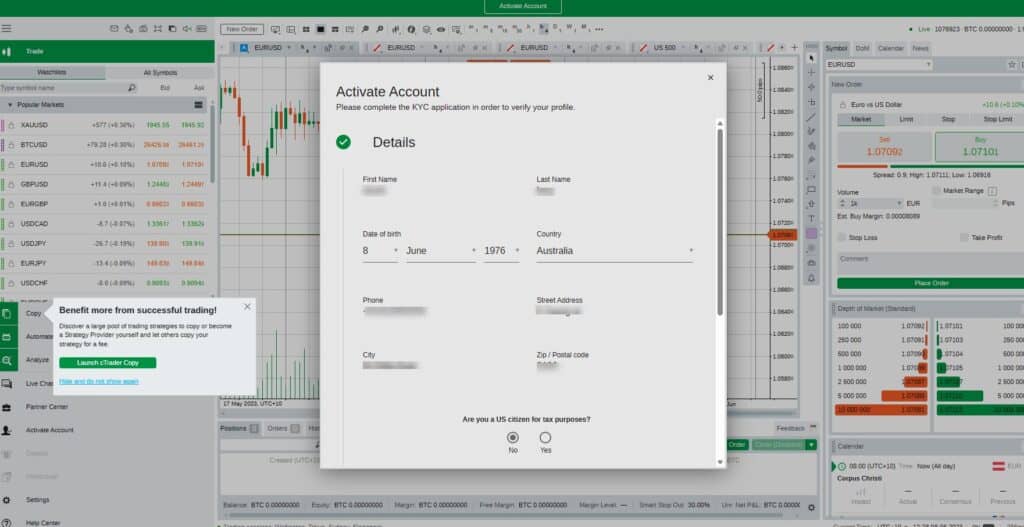Select the cursor pointer drawing tool

point(811,58)
